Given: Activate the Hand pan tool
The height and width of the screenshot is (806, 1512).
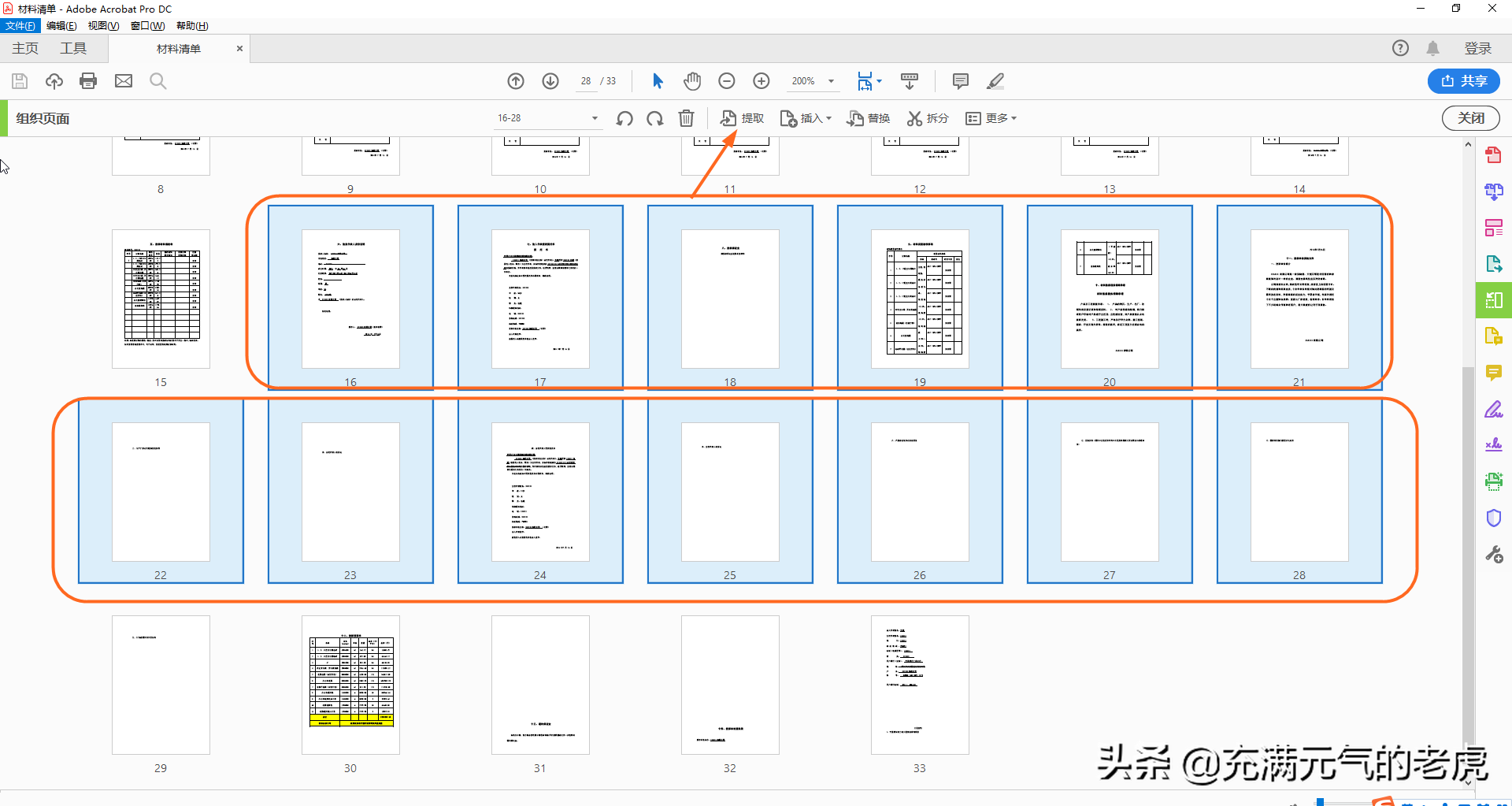Looking at the screenshot, I should [692, 81].
